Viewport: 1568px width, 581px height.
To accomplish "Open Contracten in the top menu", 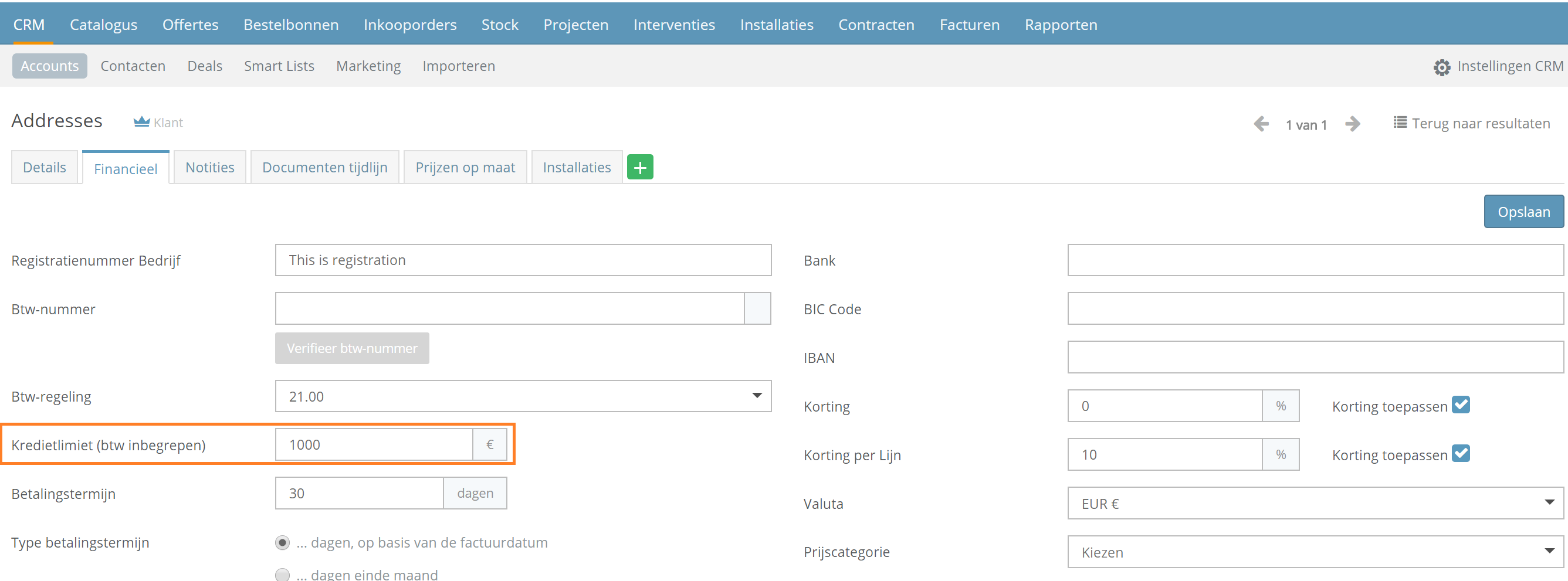I will [x=876, y=25].
